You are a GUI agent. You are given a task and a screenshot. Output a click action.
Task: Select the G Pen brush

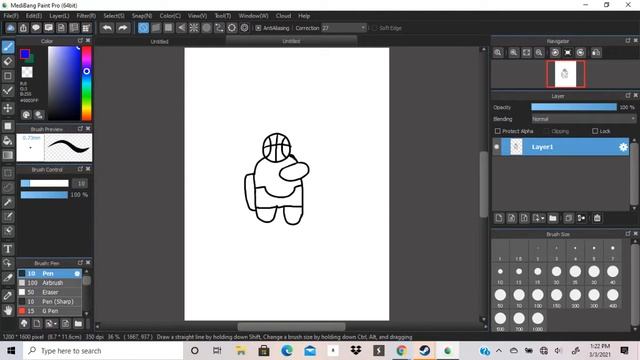point(49,311)
